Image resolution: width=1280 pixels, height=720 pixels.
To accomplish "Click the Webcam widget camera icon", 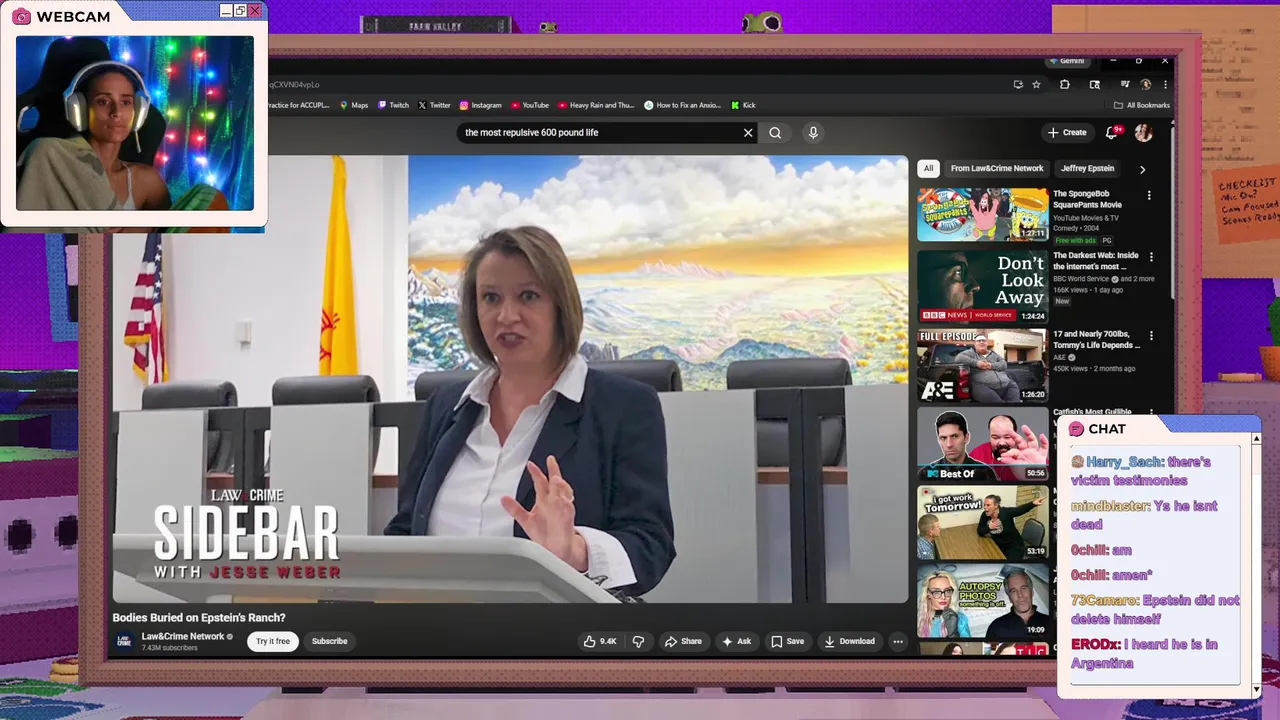I will 21,16.
